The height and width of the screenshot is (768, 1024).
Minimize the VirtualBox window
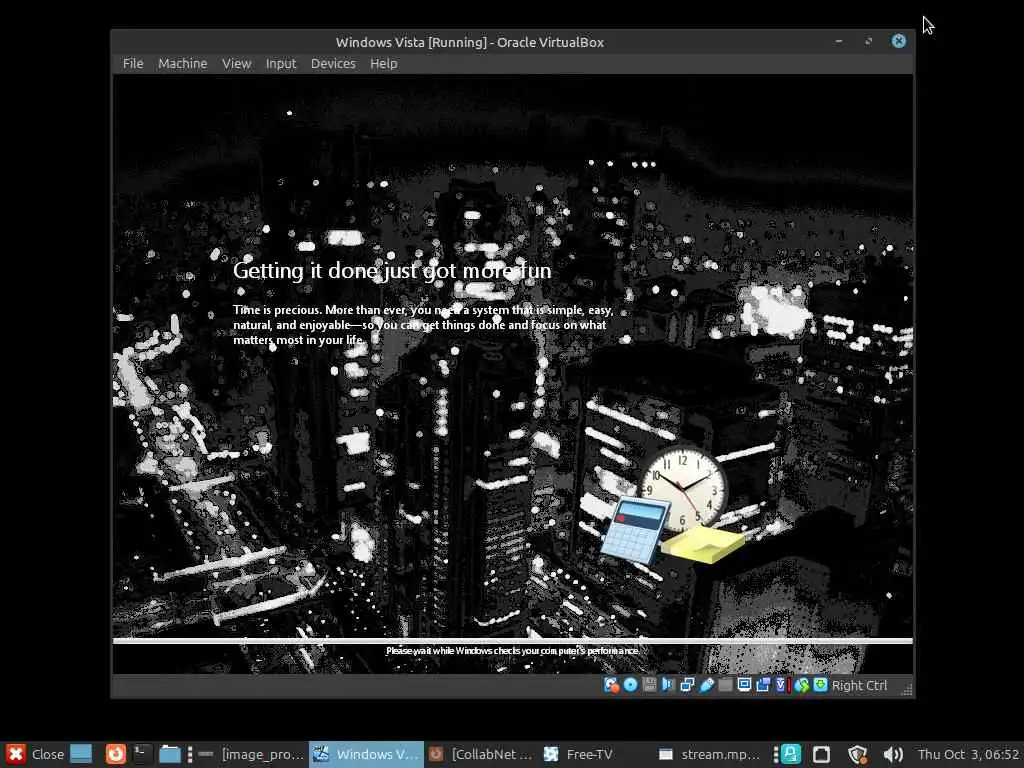tap(839, 41)
